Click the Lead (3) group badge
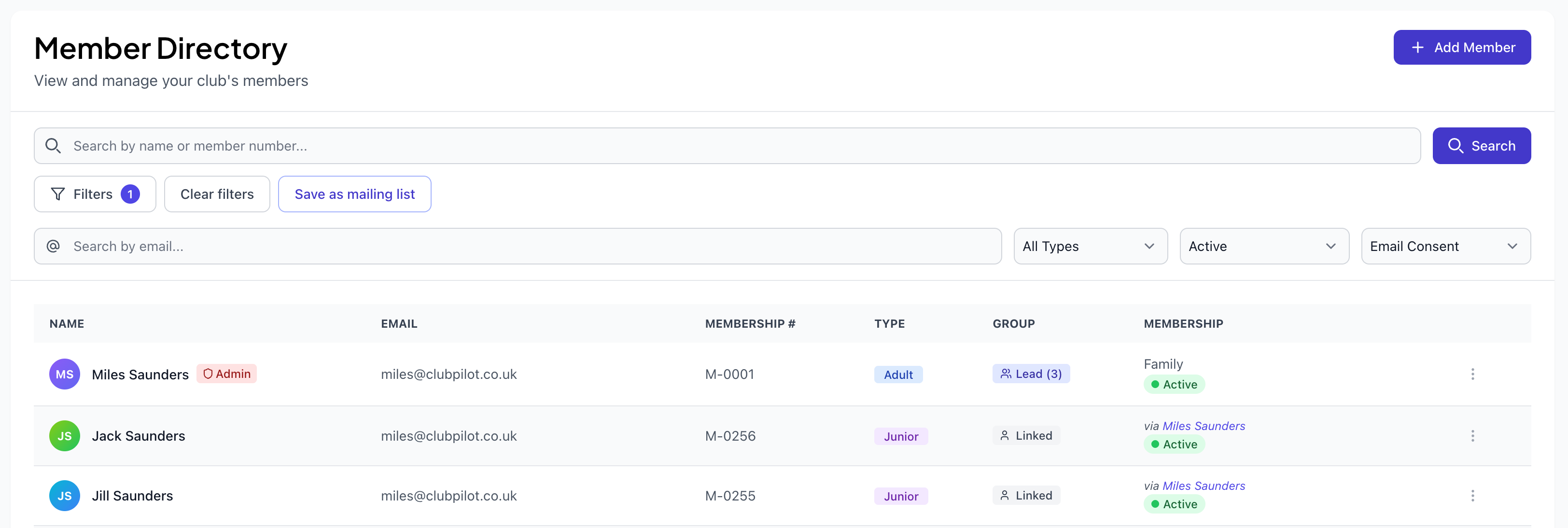1568x528 pixels. point(1031,374)
